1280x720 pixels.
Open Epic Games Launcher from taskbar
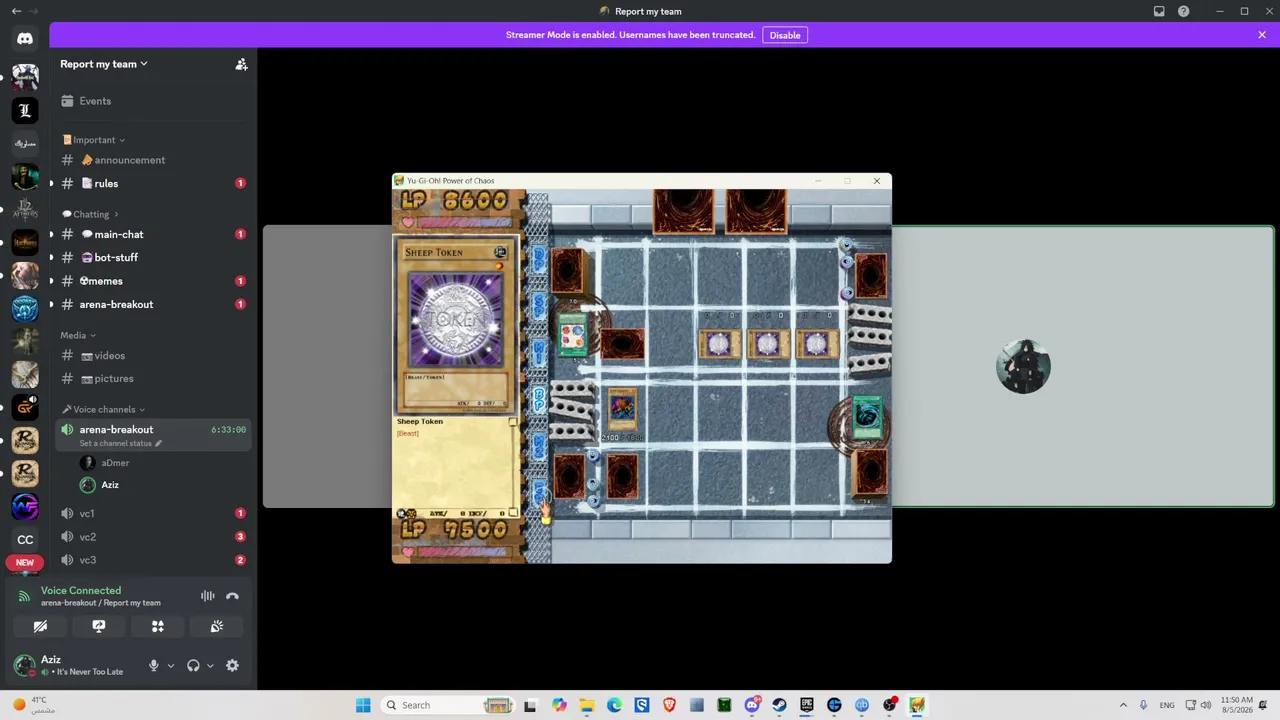807,705
